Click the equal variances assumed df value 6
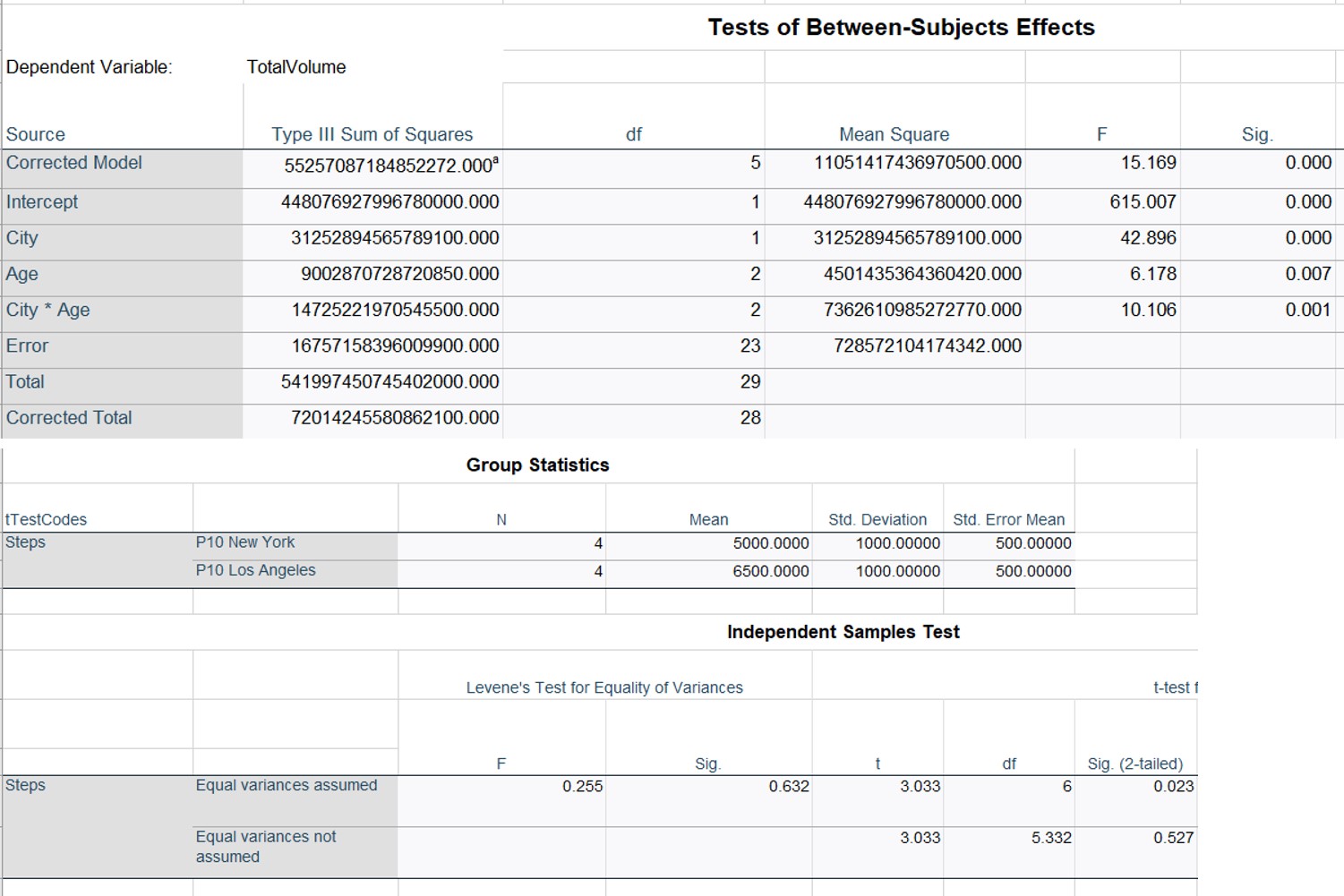The height and width of the screenshot is (896, 1344). pyautogui.click(x=1066, y=786)
